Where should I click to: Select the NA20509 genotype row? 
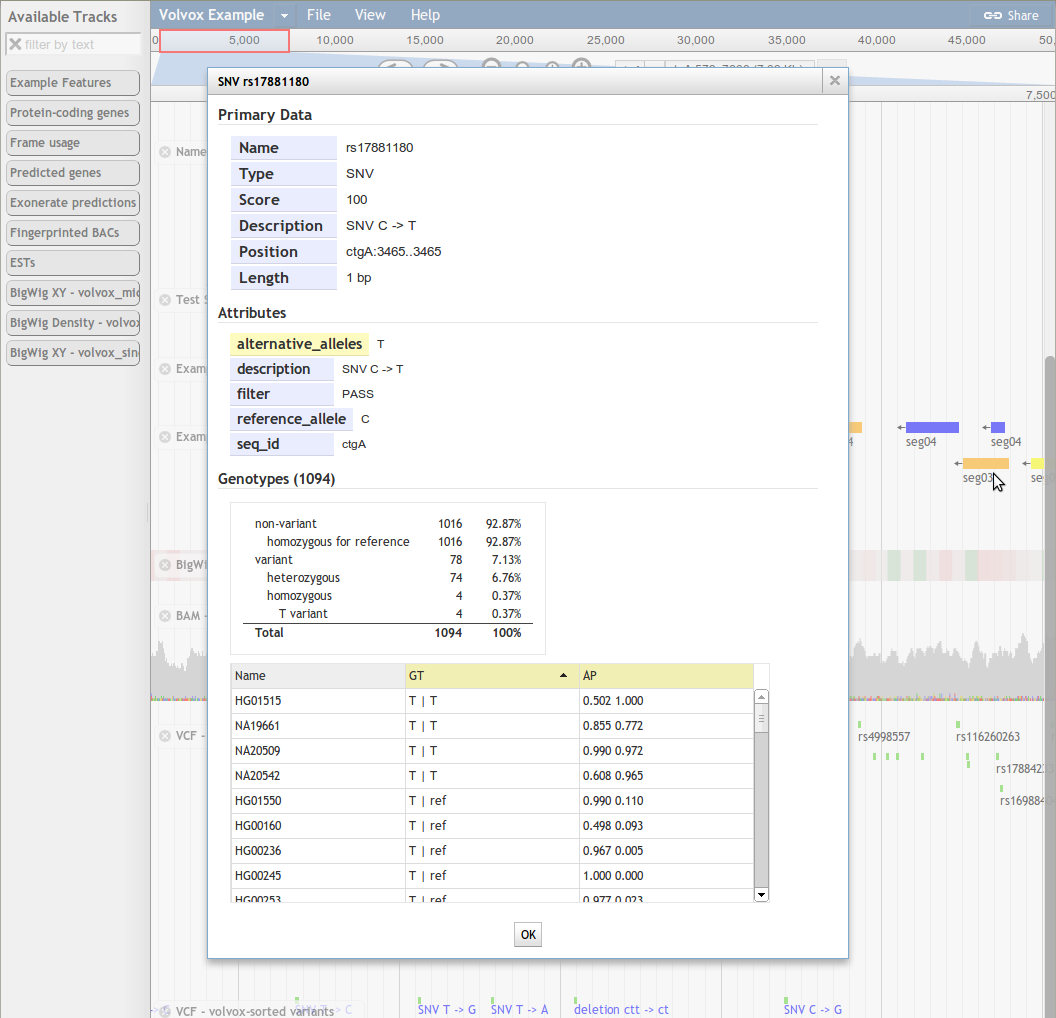tap(492, 751)
